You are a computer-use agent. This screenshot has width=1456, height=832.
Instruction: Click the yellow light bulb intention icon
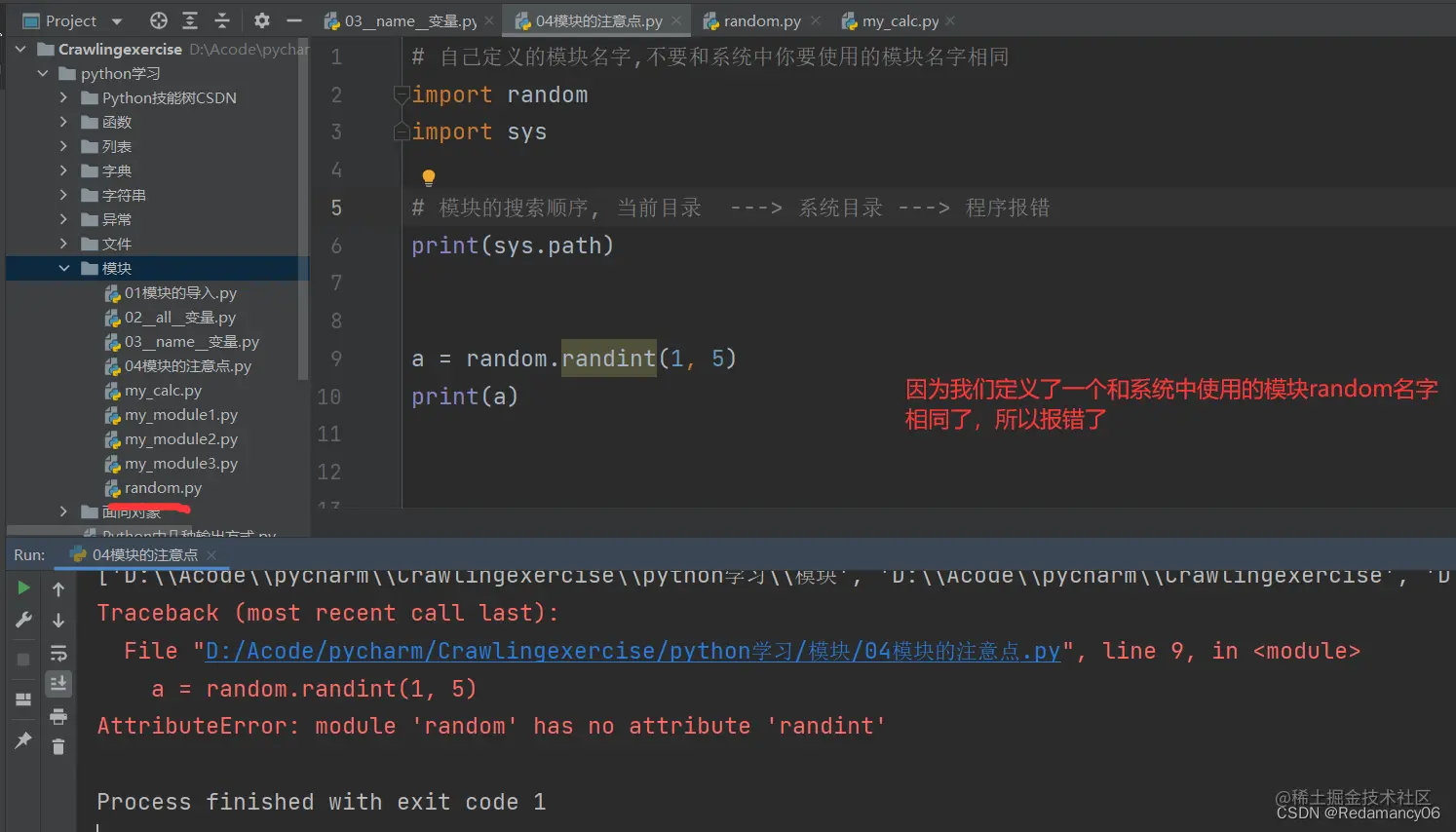pos(428,177)
